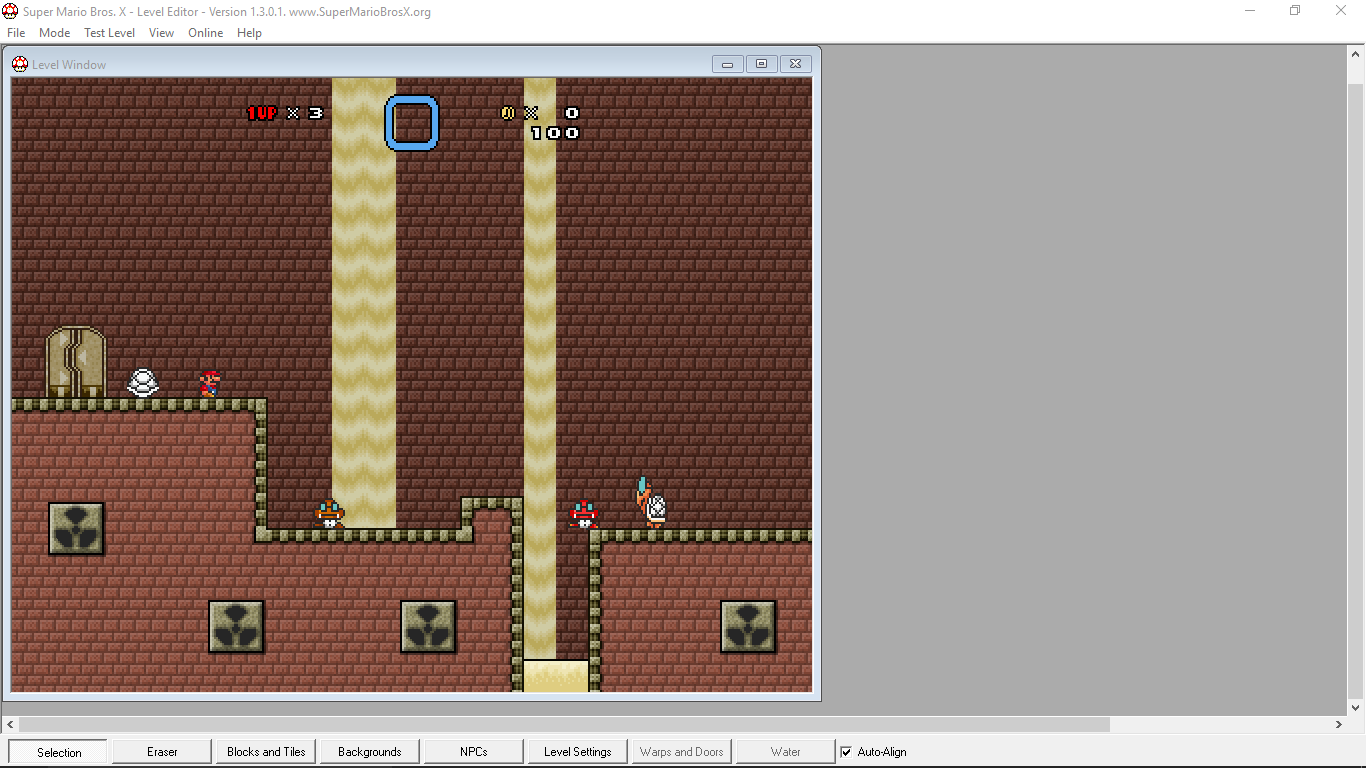
Task: Activate the Selection tool button
Action: pos(59,752)
